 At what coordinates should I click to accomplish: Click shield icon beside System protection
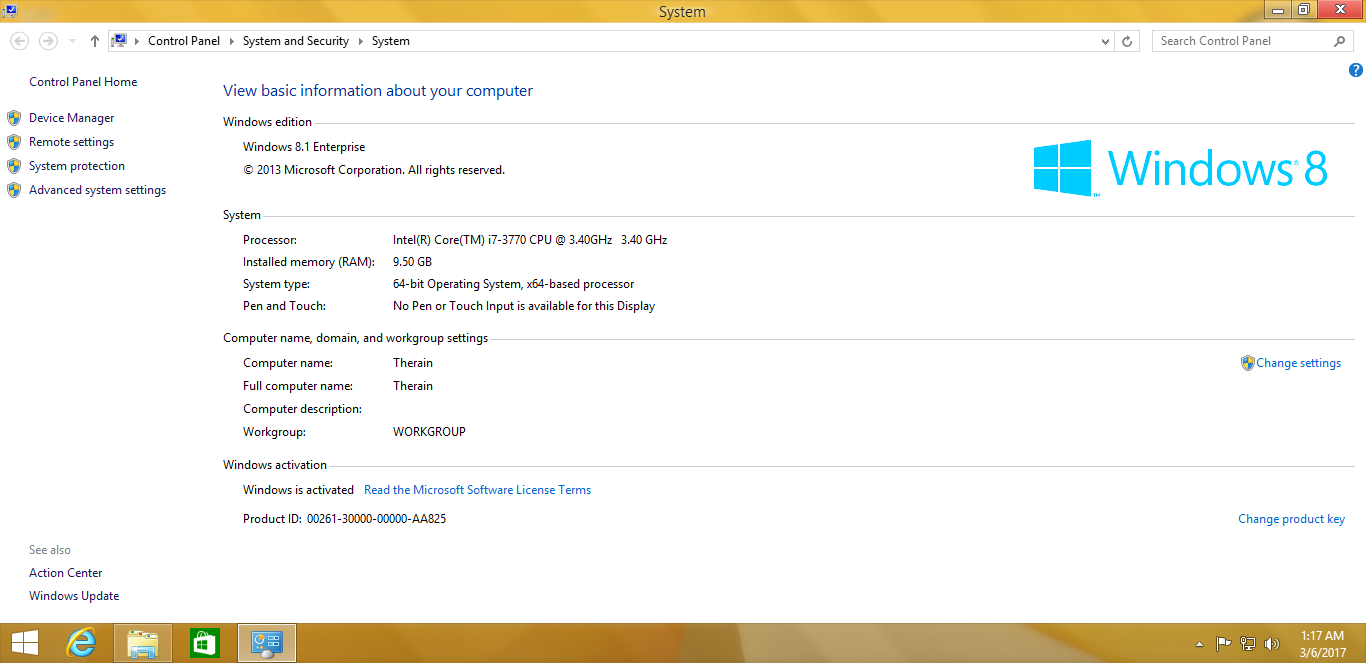14,166
